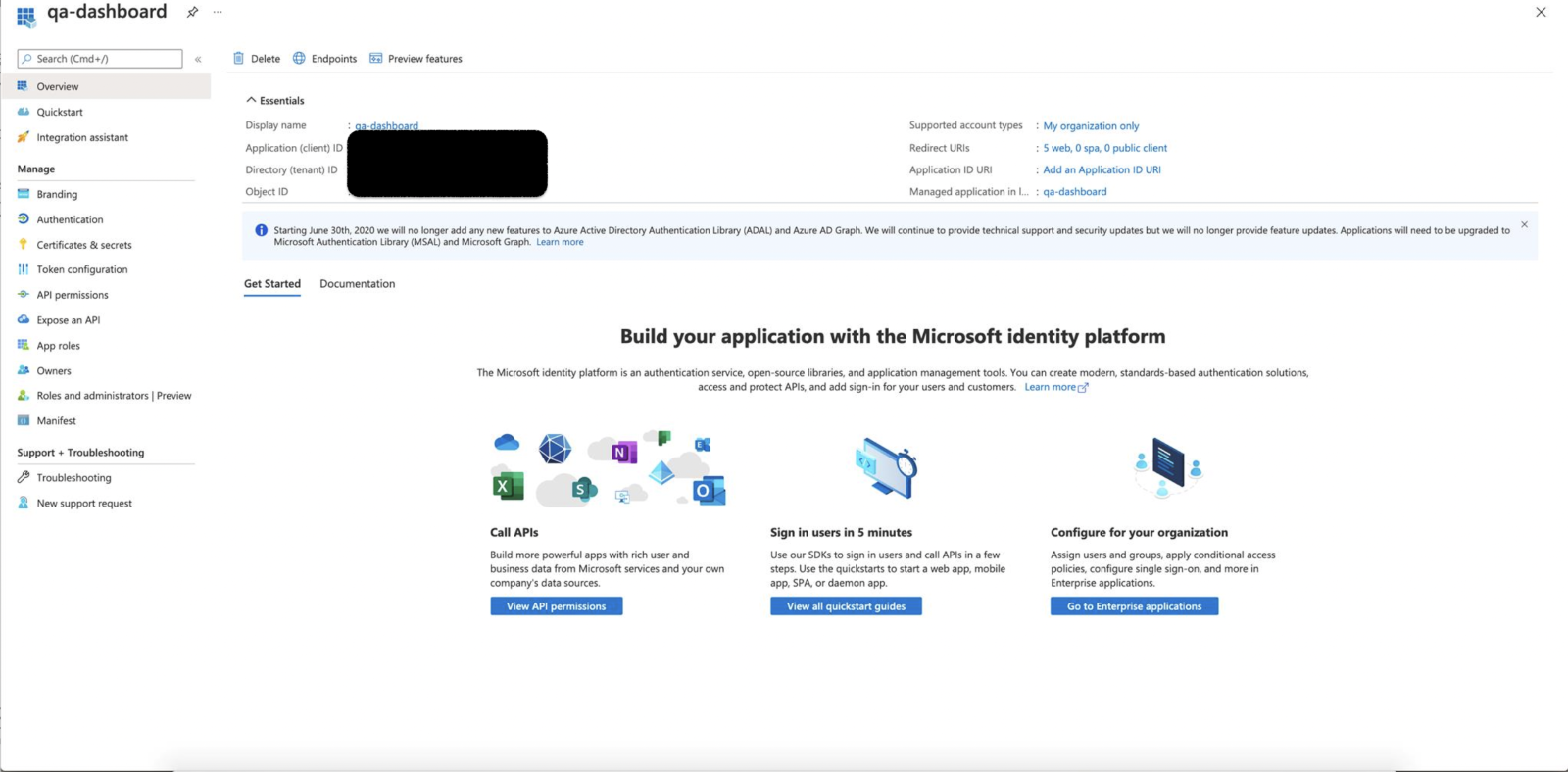The width and height of the screenshot is (1568, 772).
Task: Click Go to Enterprise applications button
Action: click(x=1134, y=606)
